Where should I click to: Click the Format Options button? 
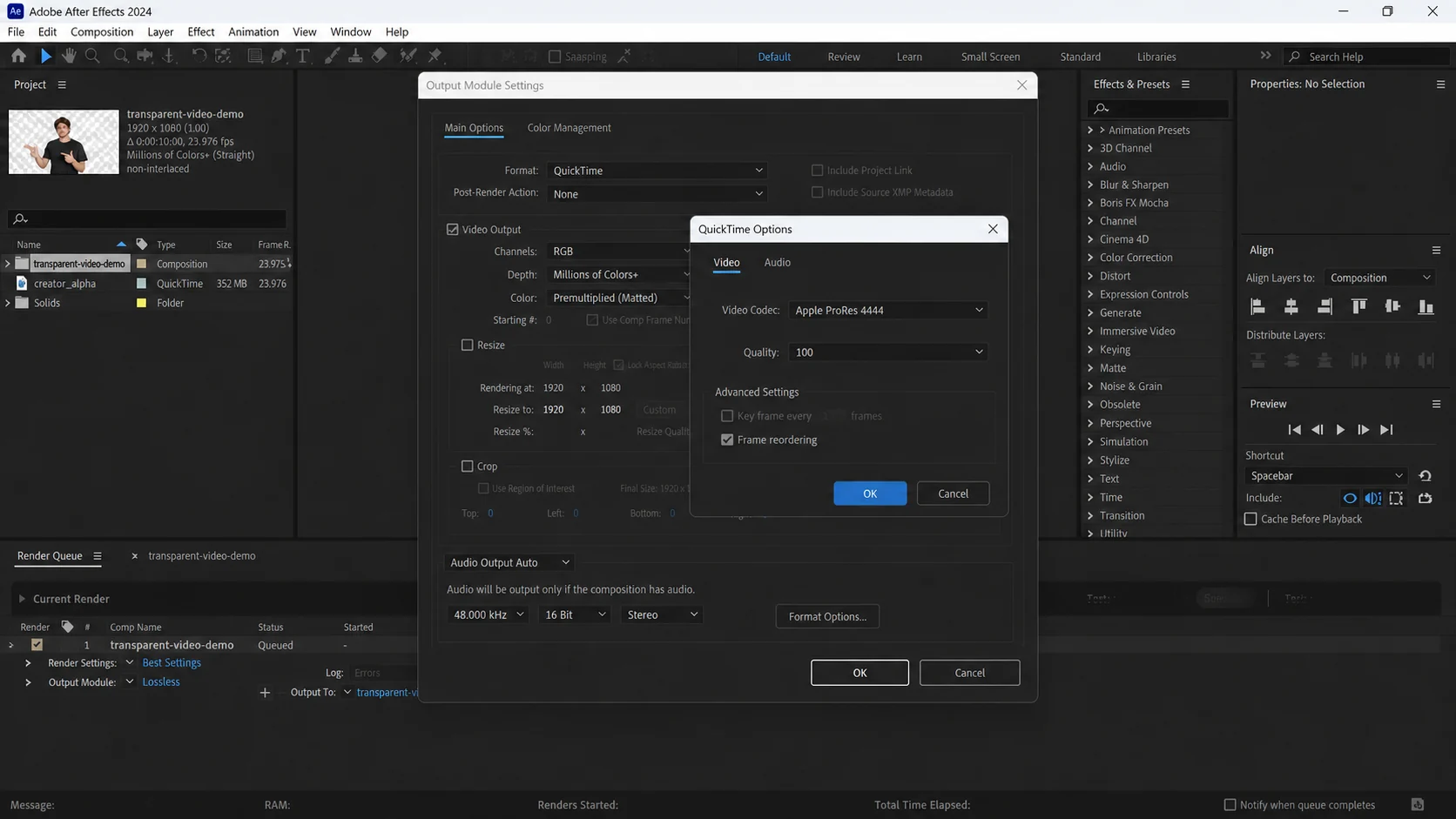point(827,616)
